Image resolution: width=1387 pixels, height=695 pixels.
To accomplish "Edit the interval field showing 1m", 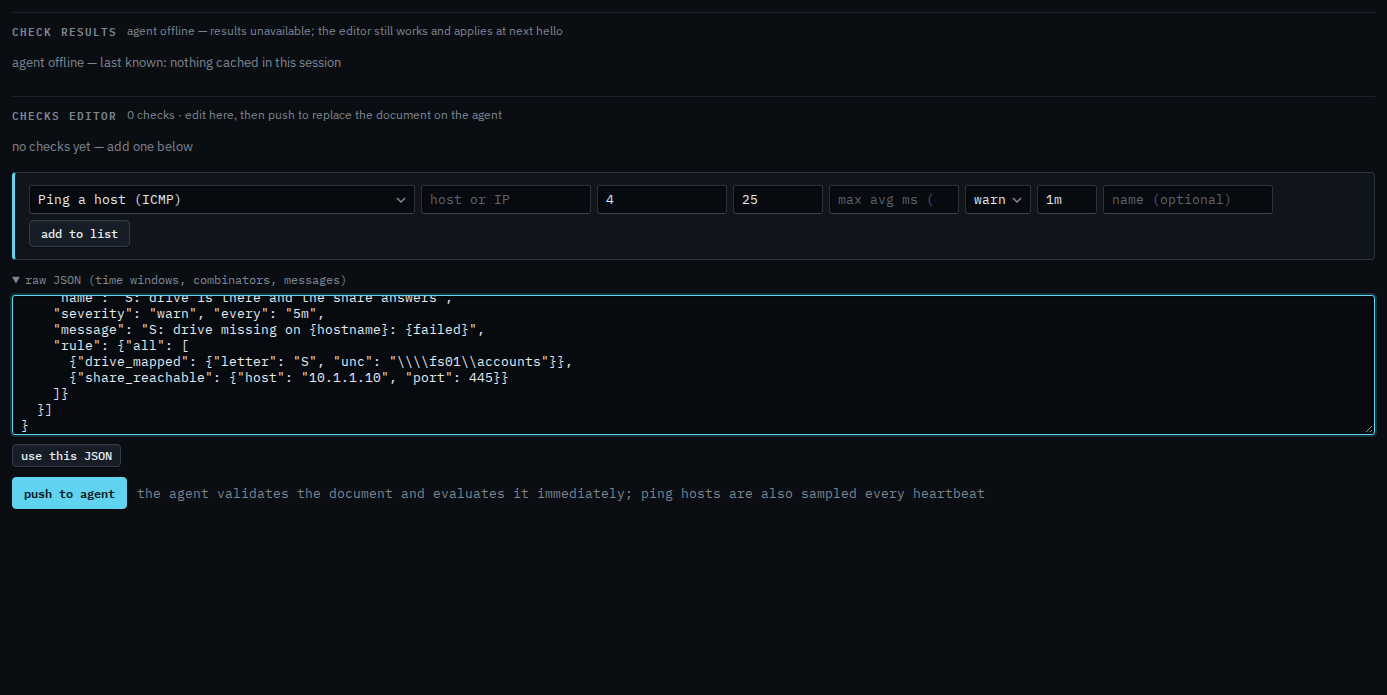I will point(1067,199).
